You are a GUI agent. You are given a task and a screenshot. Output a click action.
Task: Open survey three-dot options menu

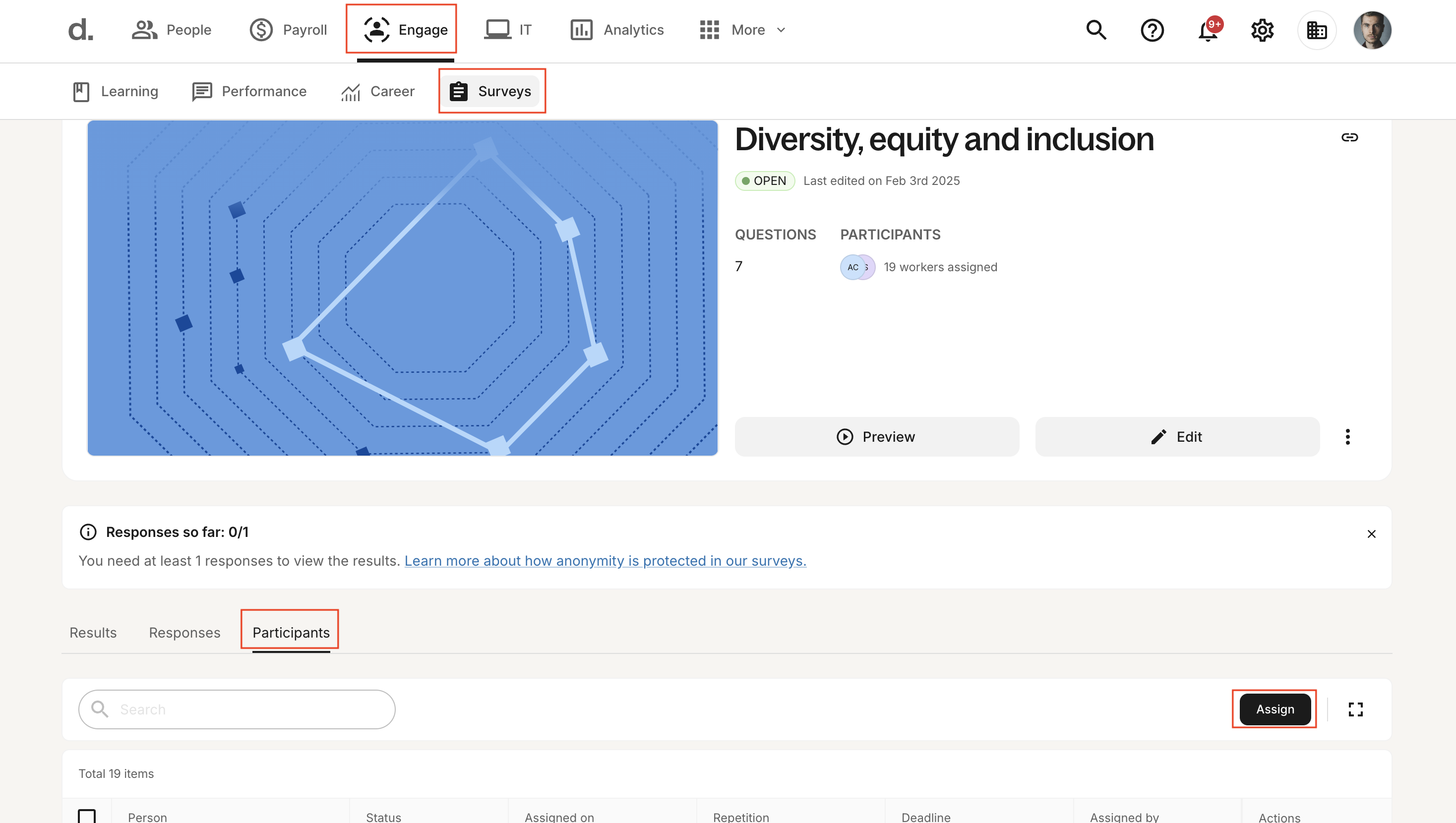[1348, 437]
